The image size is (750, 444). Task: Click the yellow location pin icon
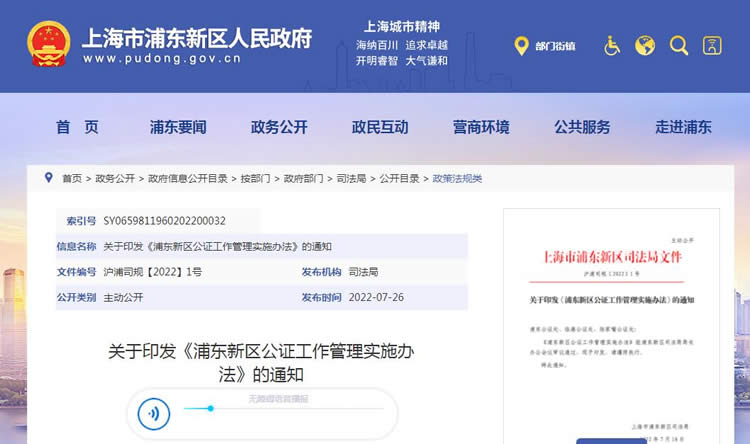520,46
